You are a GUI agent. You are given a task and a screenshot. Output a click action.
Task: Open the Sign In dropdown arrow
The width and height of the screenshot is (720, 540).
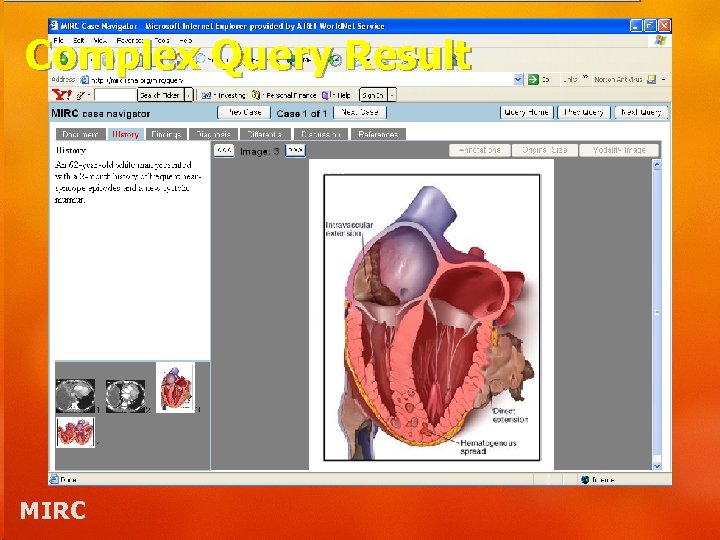click(392, 95)
